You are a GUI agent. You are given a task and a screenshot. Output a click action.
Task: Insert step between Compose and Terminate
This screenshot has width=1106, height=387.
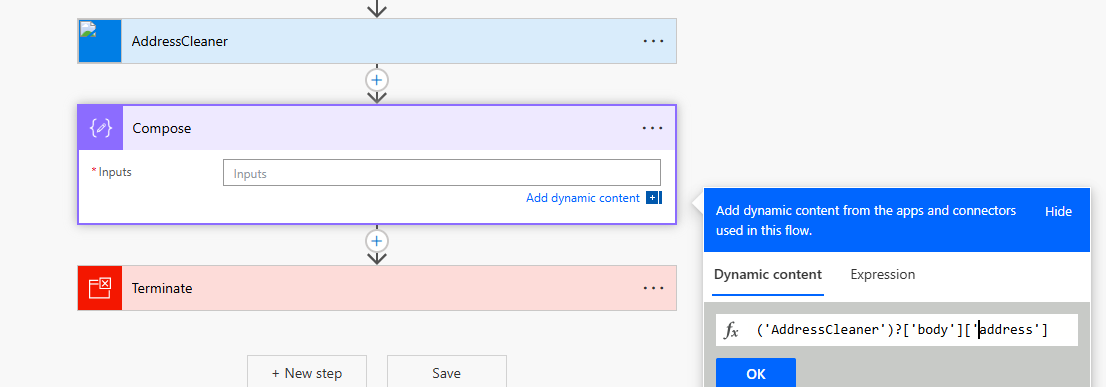[377, 241]
